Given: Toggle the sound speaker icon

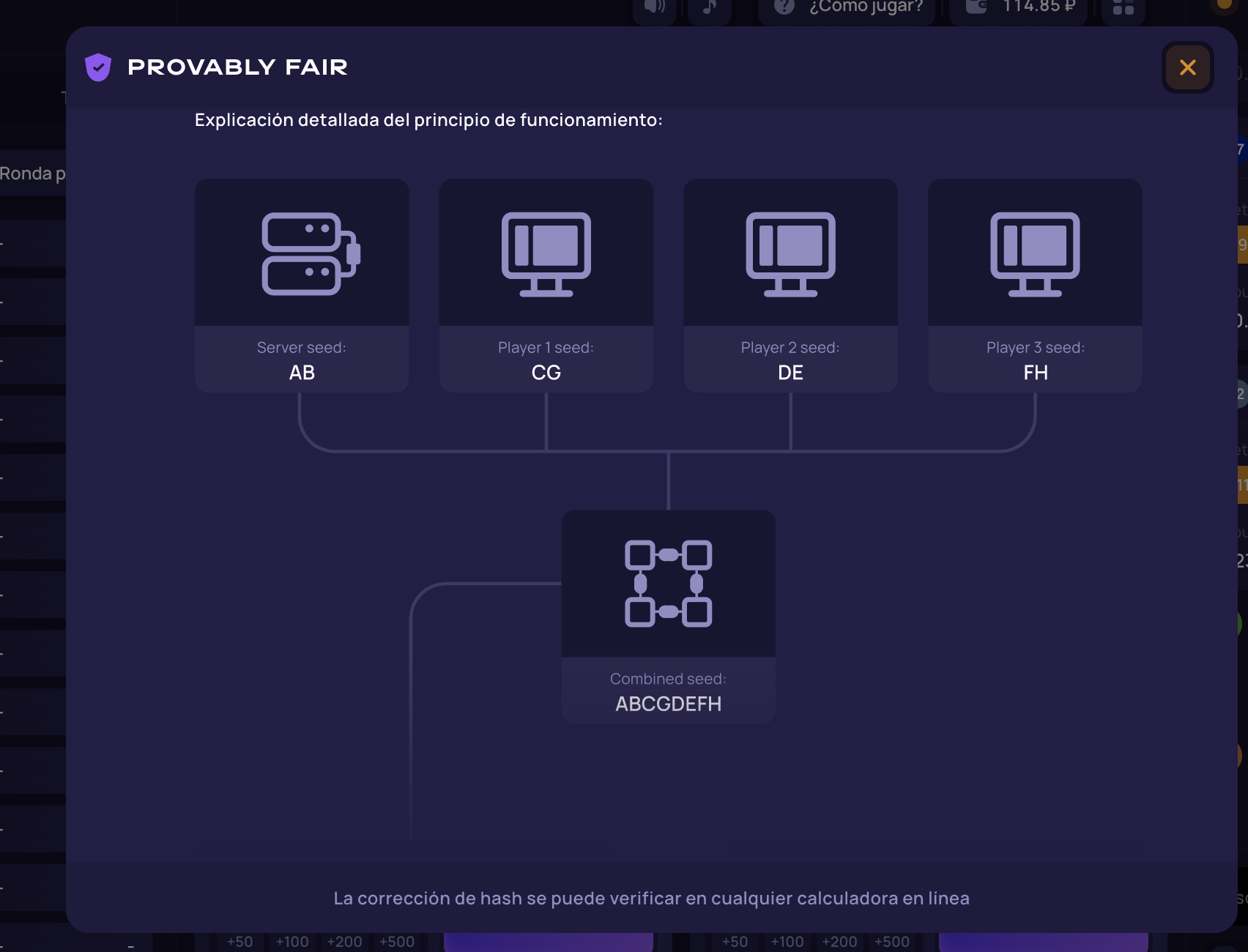Looking at the screenshot, I should pos(654,7).
